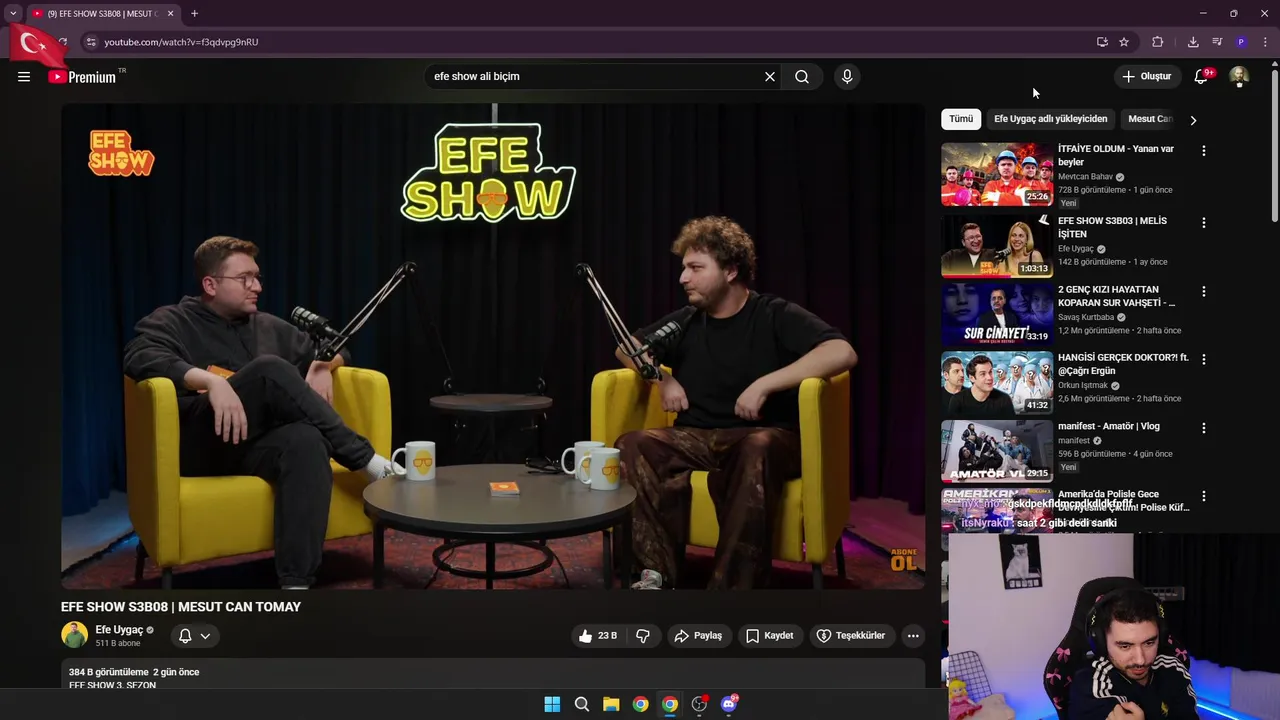Go to YouTube Premium home via logo

point(82,77)
